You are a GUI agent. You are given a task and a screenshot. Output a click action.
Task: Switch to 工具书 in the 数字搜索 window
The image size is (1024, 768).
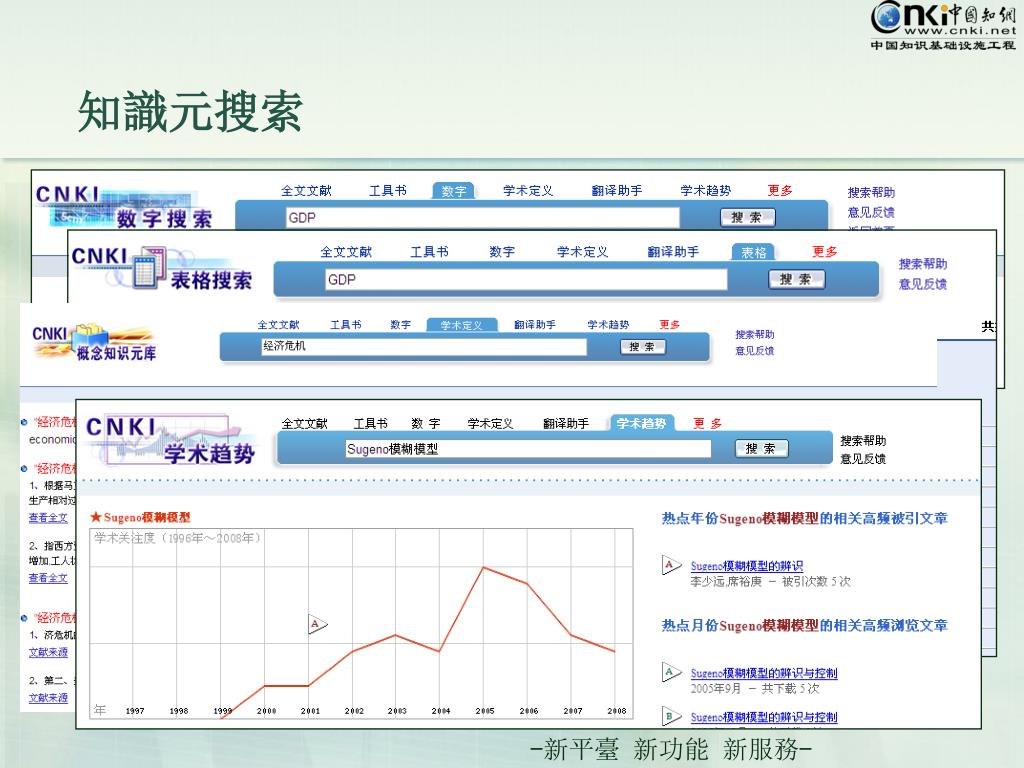[387, 191]
